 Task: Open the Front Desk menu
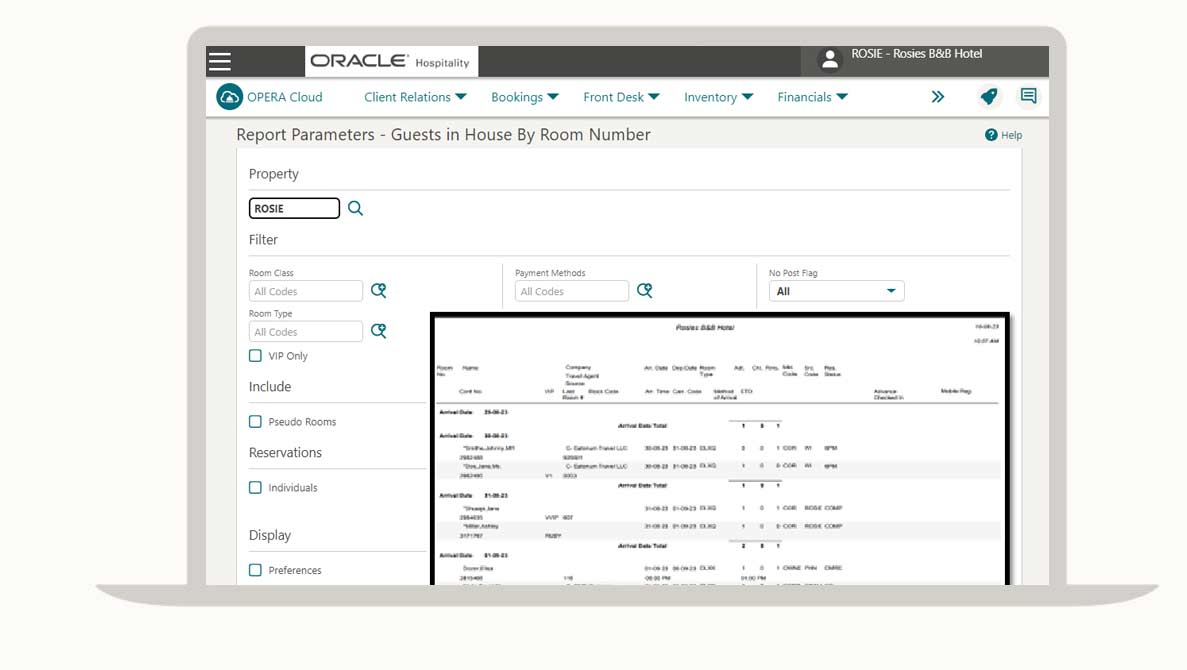(x=621, y=97)
